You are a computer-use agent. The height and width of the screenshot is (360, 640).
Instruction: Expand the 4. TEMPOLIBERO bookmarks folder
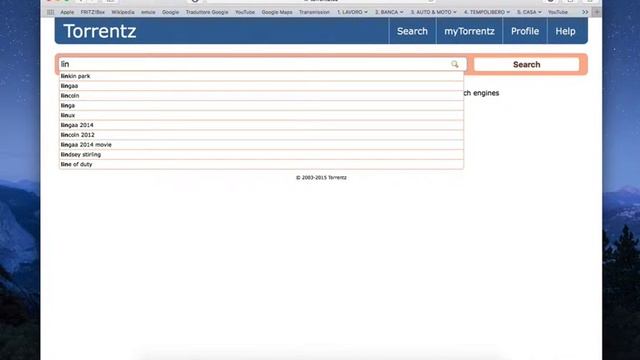click(x=487, y=12)
